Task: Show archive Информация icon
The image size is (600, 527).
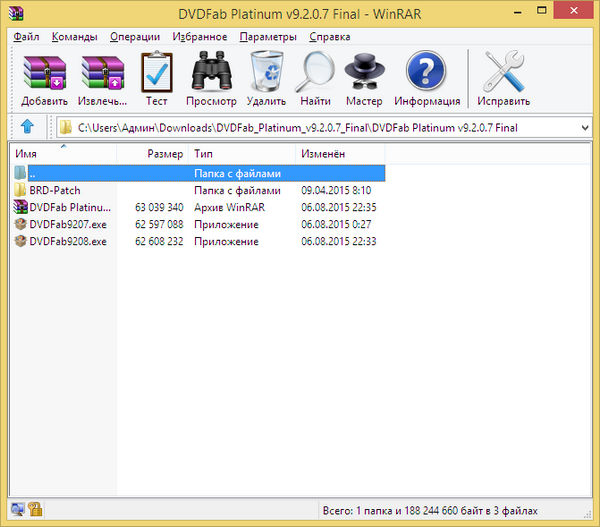Action: pos(427,79)
